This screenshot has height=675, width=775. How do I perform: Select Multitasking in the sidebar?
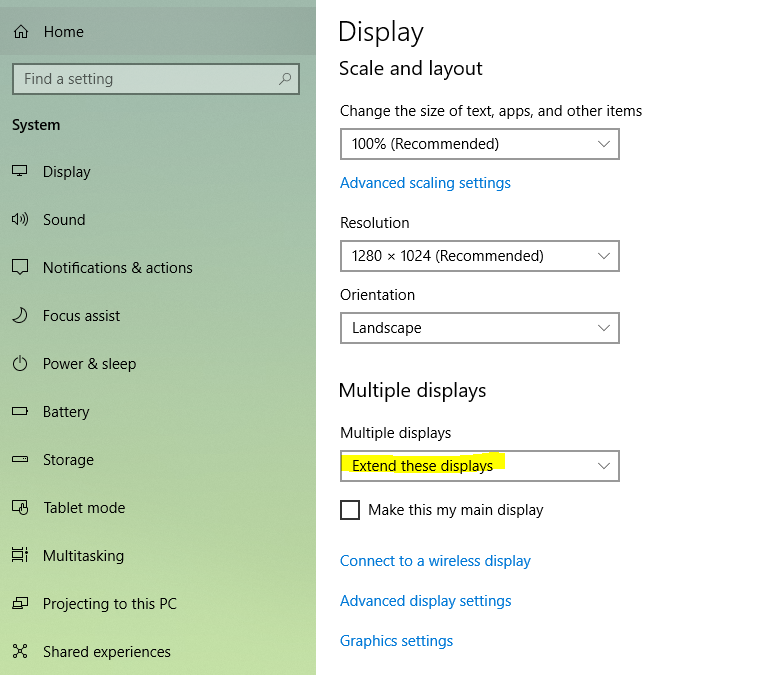tap(83, 556)
